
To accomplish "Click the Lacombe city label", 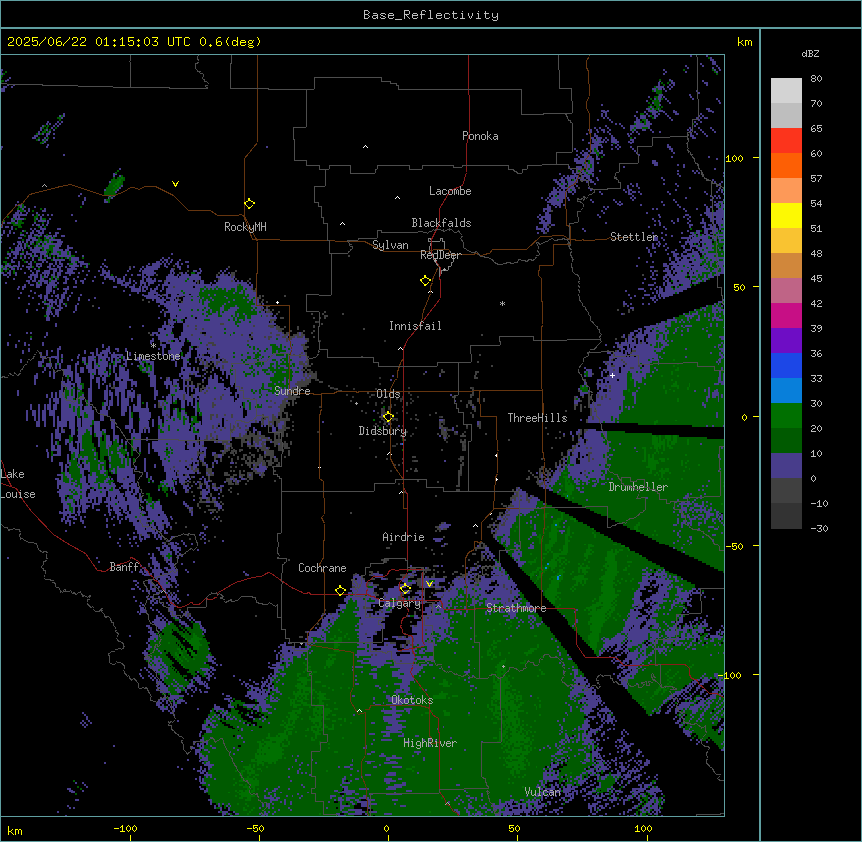I will click(450, 191).
